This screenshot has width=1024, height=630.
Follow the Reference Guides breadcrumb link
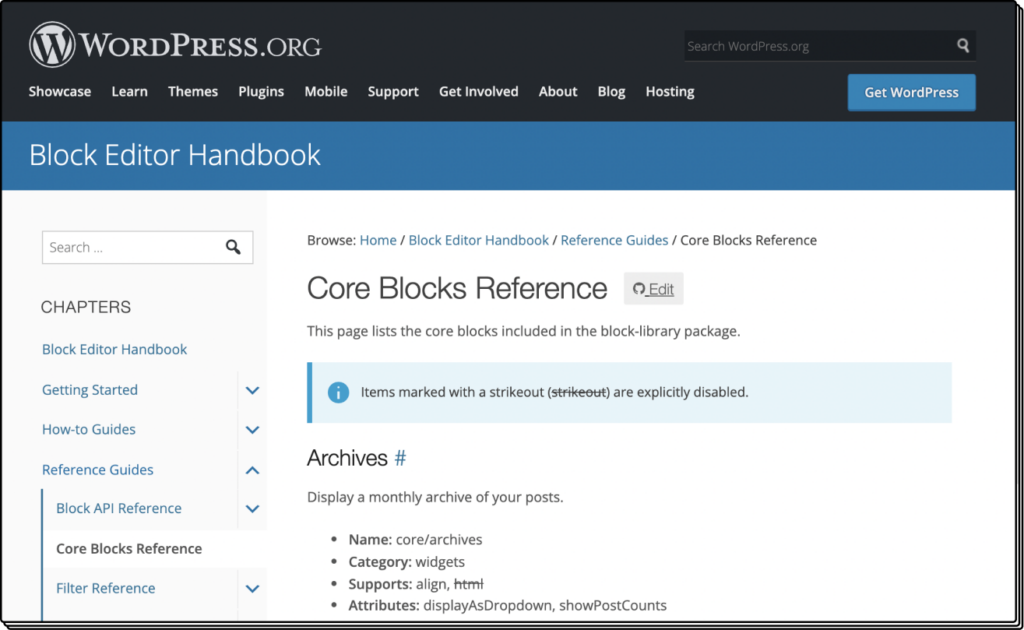click(615, 240)
